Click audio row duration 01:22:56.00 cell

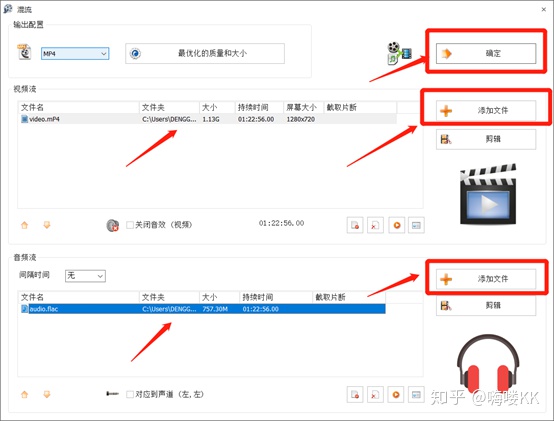pyautogui.click(x=261, y=309)
